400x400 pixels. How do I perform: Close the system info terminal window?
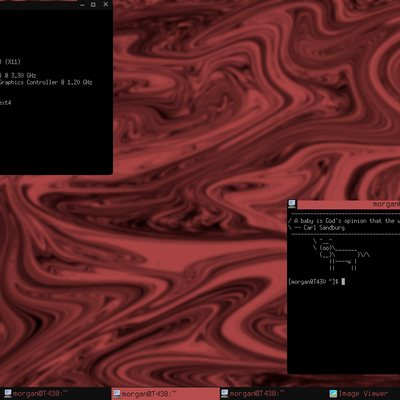coord(106,4)
